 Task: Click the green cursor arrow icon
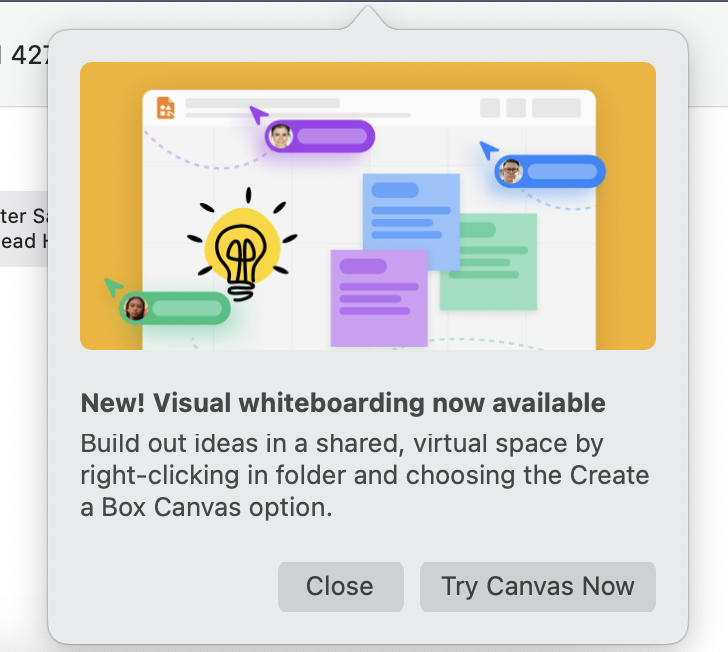tap(113, 287)
